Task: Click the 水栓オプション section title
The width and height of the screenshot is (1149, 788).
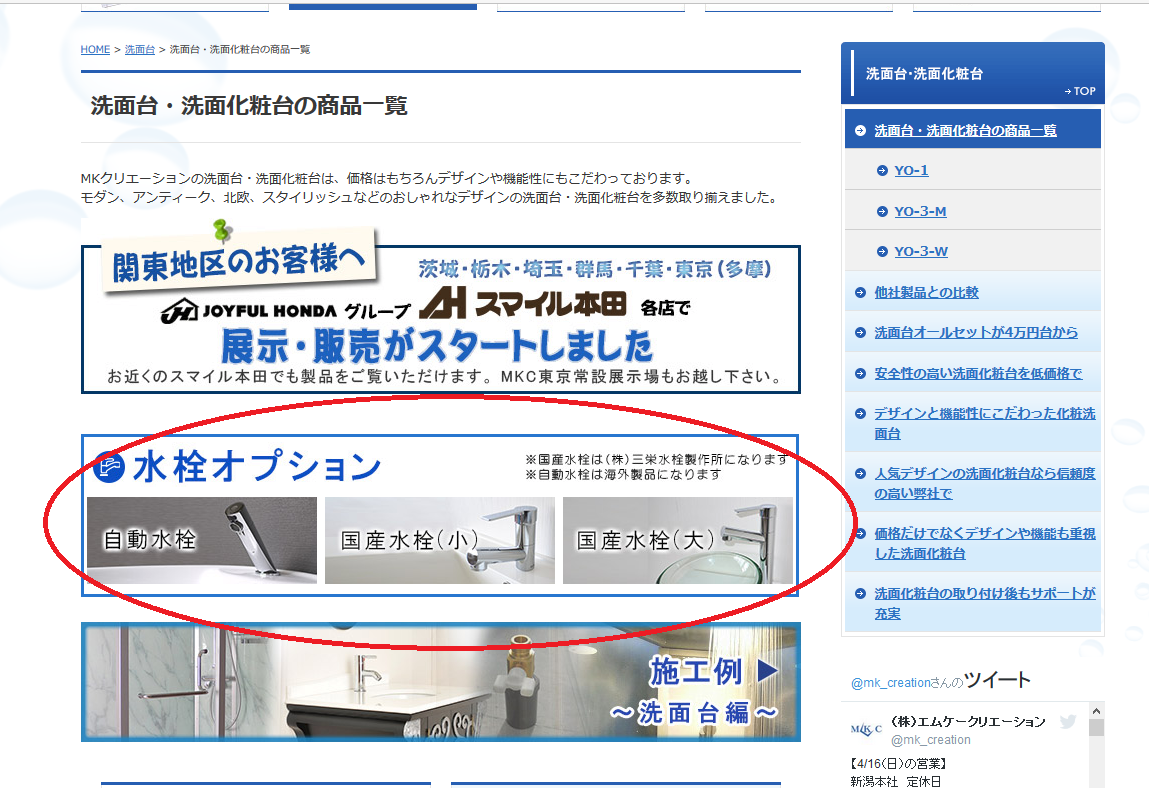Action: [x=256, y=466]
